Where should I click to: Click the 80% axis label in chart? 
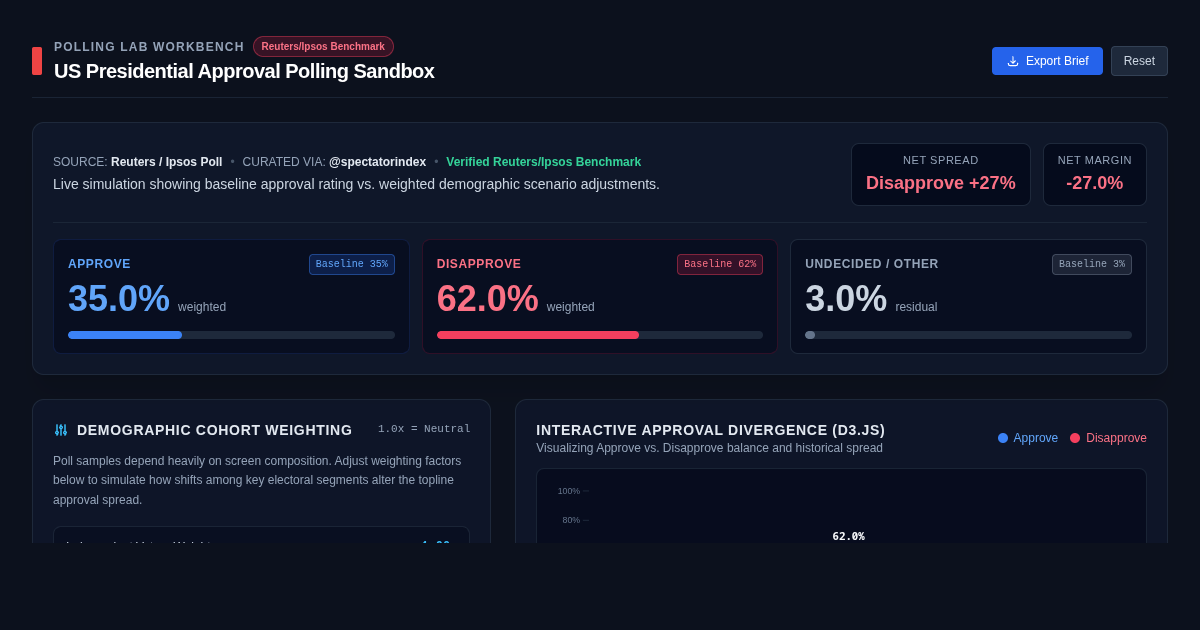[571, 520]
